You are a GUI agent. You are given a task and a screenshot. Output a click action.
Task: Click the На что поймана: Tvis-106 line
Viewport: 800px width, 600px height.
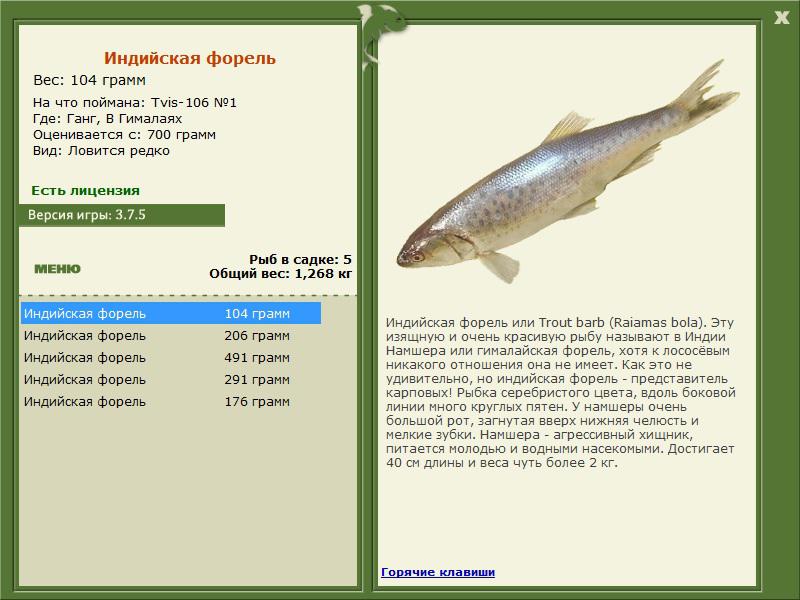click(x=135, y=103)
